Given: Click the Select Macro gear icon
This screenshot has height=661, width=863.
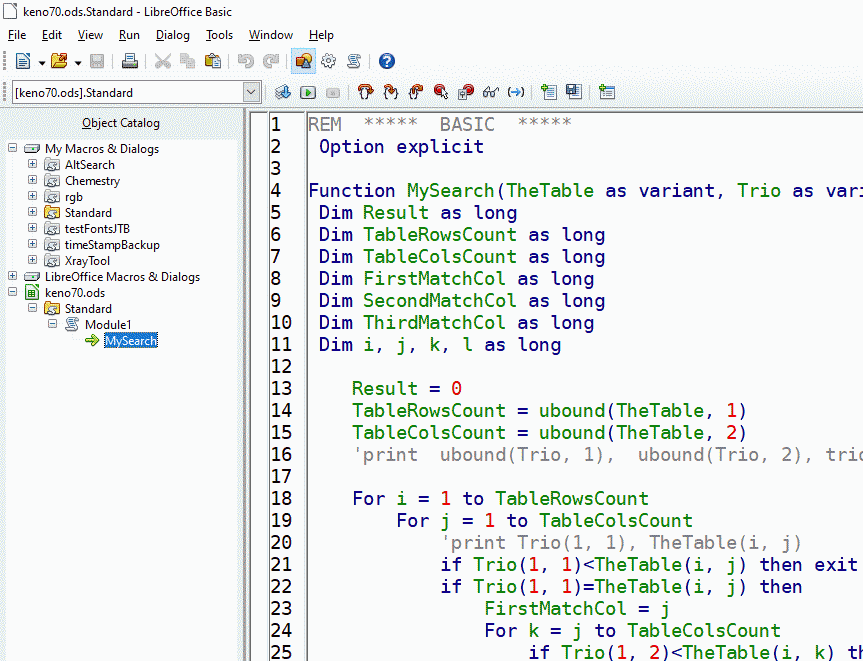Looking at the screenshot, I should pos(328,61).
